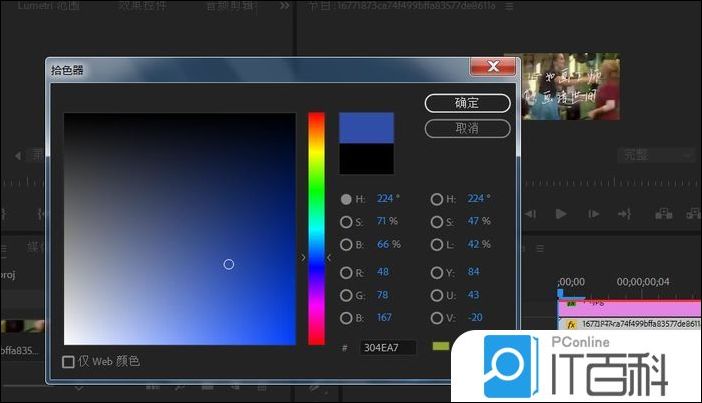Click the hex field showing 304EA7
Viewport: 702px width, 403px height.
pos(388,347)
